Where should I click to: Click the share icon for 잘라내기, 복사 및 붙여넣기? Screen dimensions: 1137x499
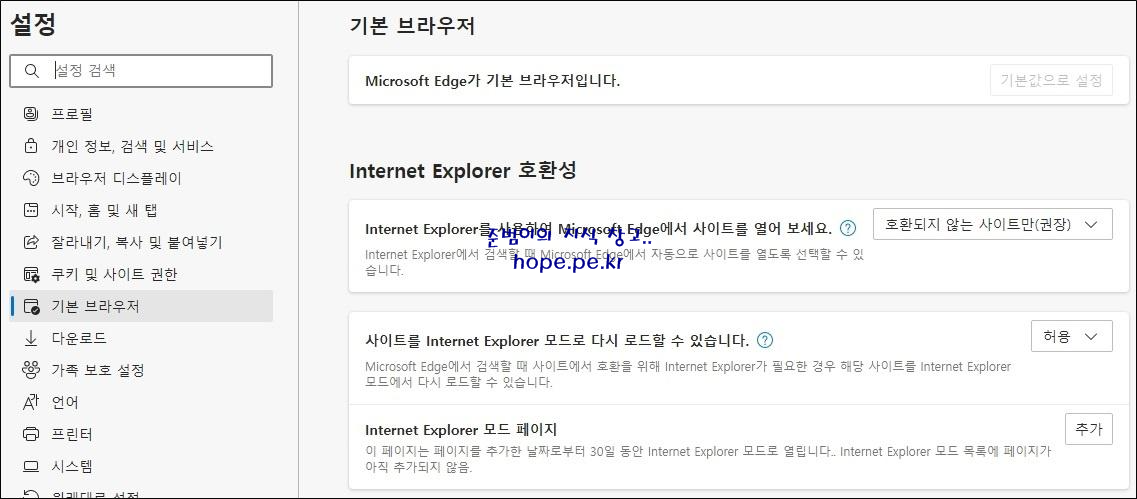[30, 242]
